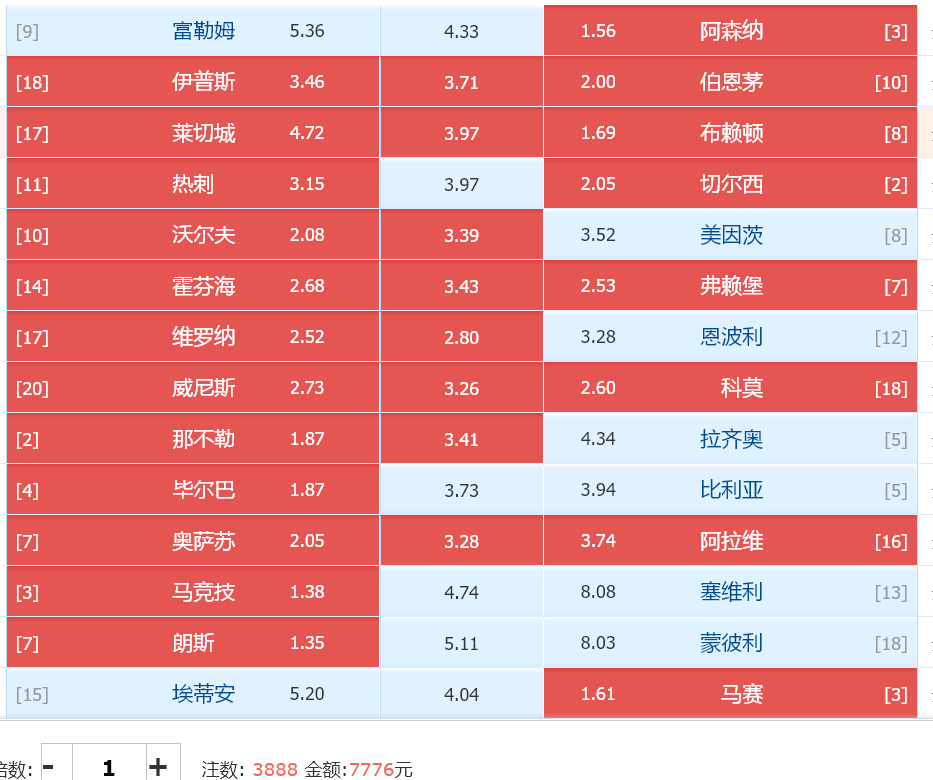Deselect 马竞技 home win 1.38

193,592
